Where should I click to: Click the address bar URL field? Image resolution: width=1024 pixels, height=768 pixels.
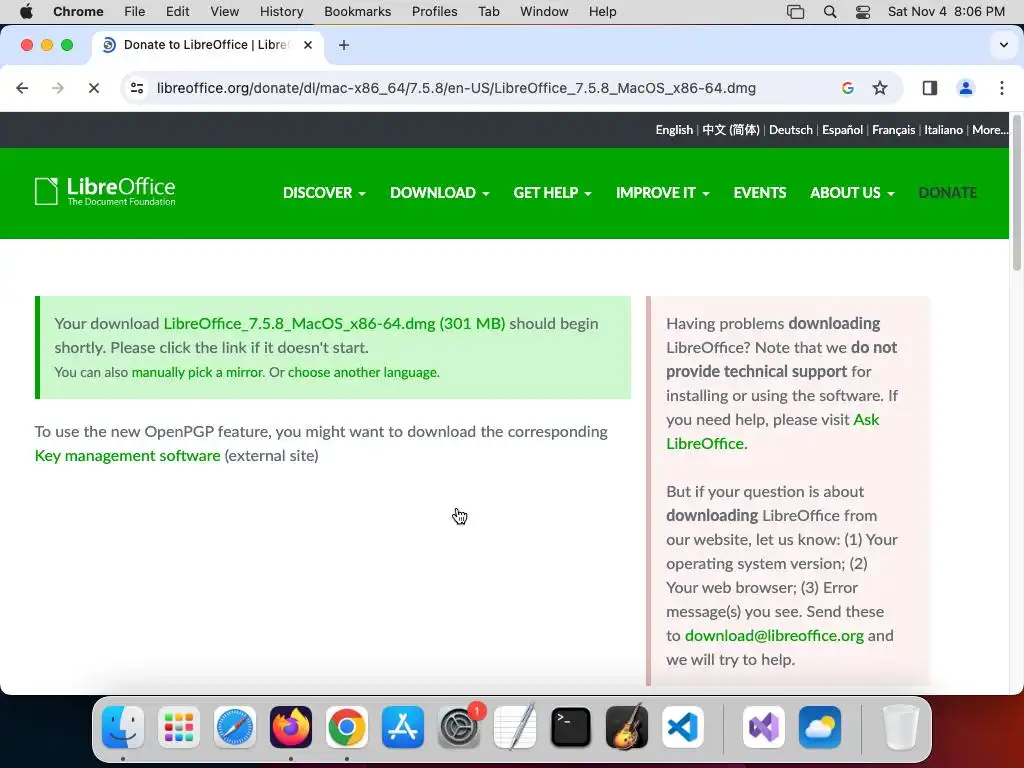(456, 88)
